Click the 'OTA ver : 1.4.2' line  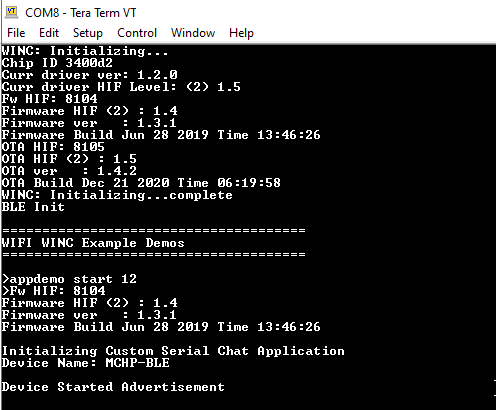69,171
